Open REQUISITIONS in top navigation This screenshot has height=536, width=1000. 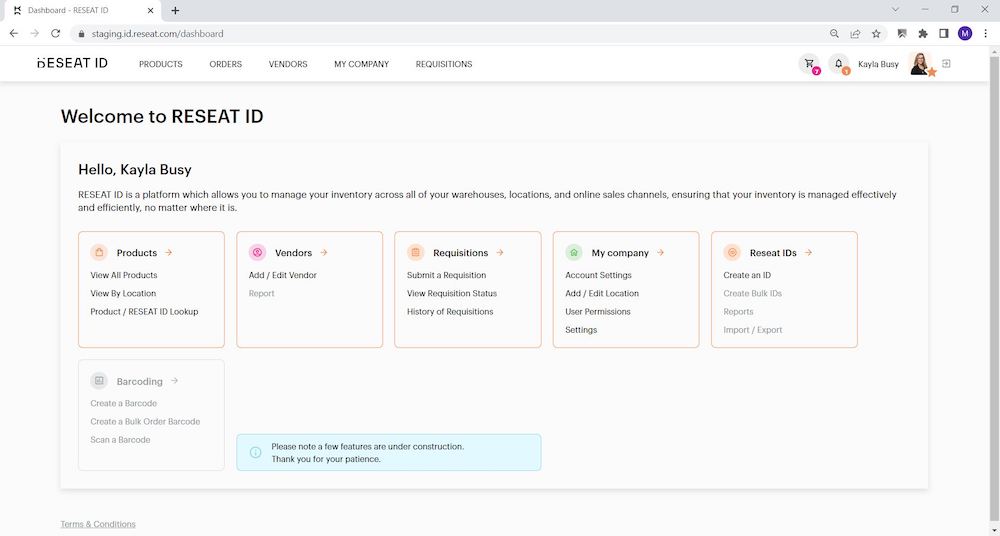[444, 64]
